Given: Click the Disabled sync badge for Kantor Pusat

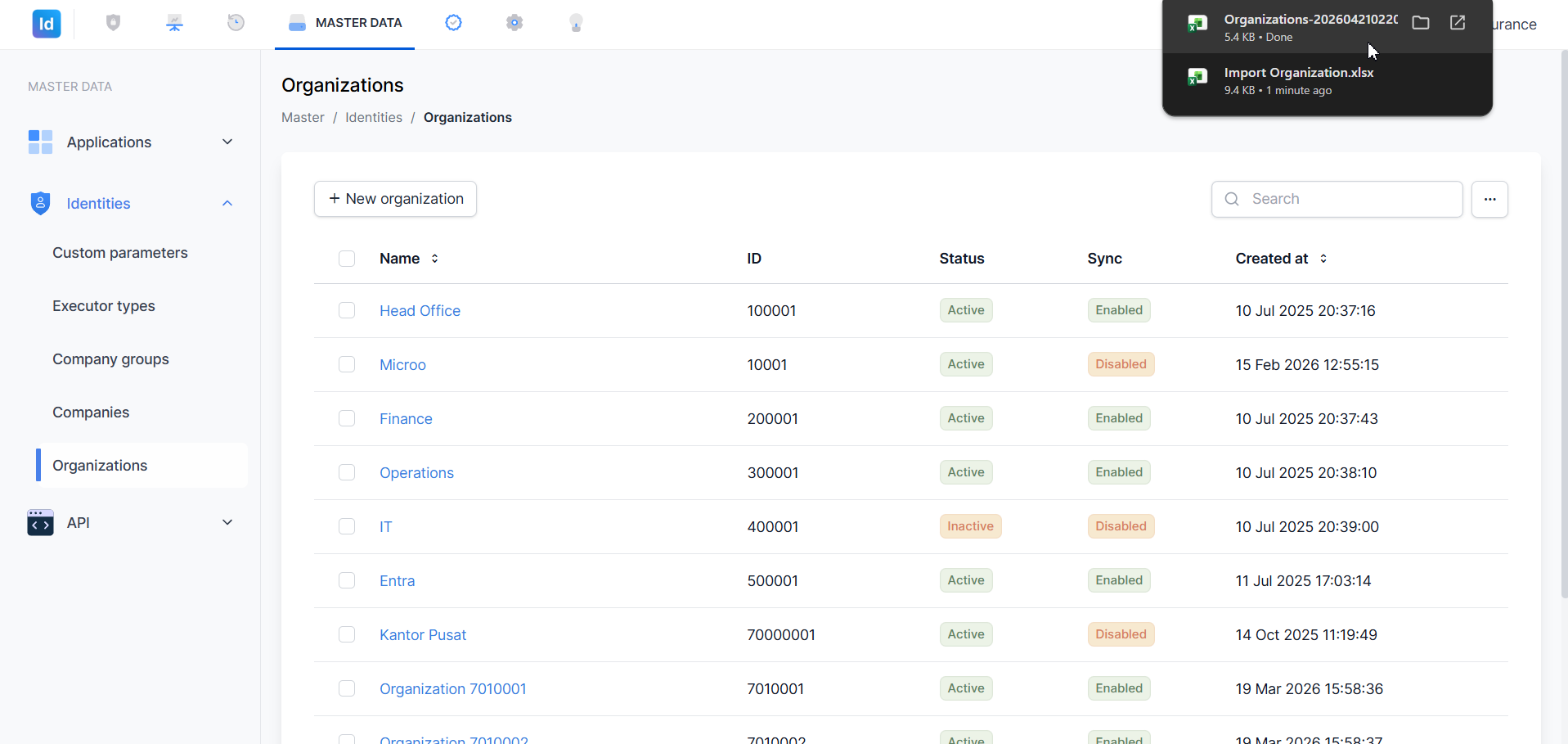Looking at the screenshot, I should coord(1121,634).
